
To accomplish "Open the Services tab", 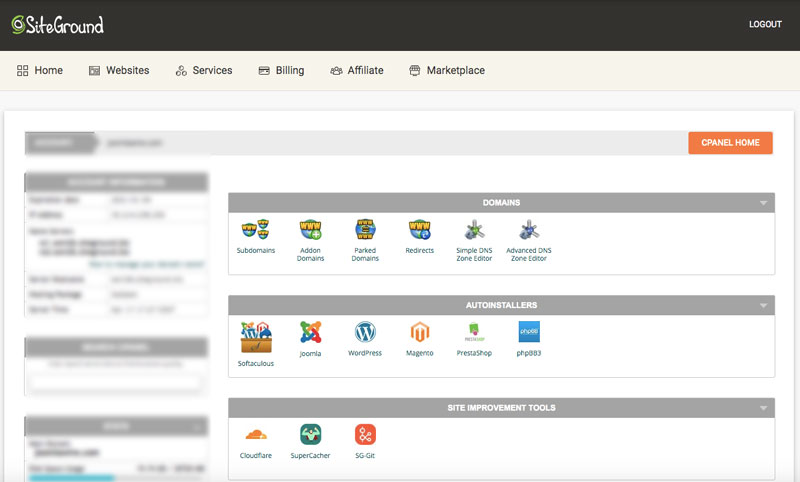I will 204,70.
